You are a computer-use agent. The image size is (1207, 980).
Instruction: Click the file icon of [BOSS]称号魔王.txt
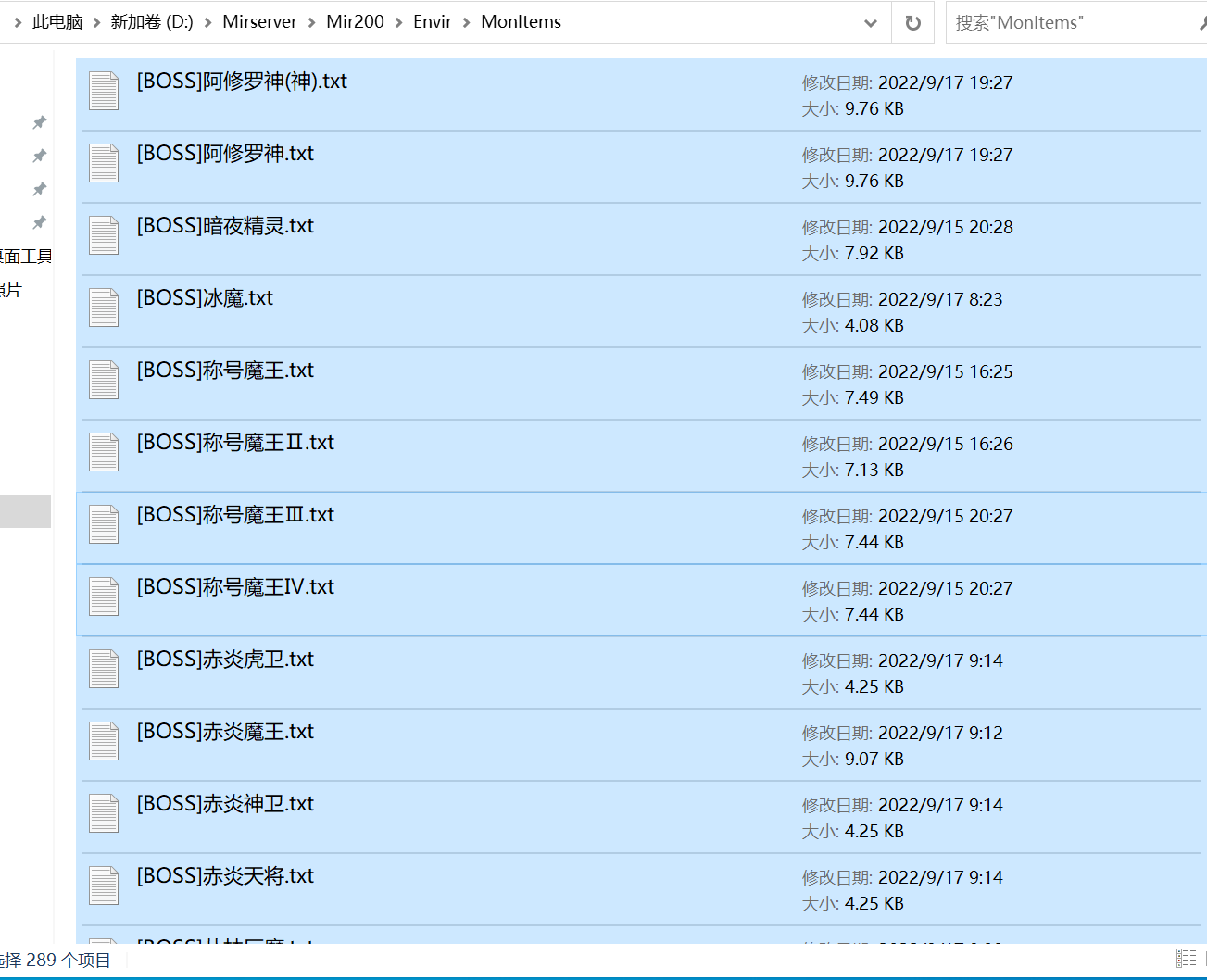click(x=104, y=380)
